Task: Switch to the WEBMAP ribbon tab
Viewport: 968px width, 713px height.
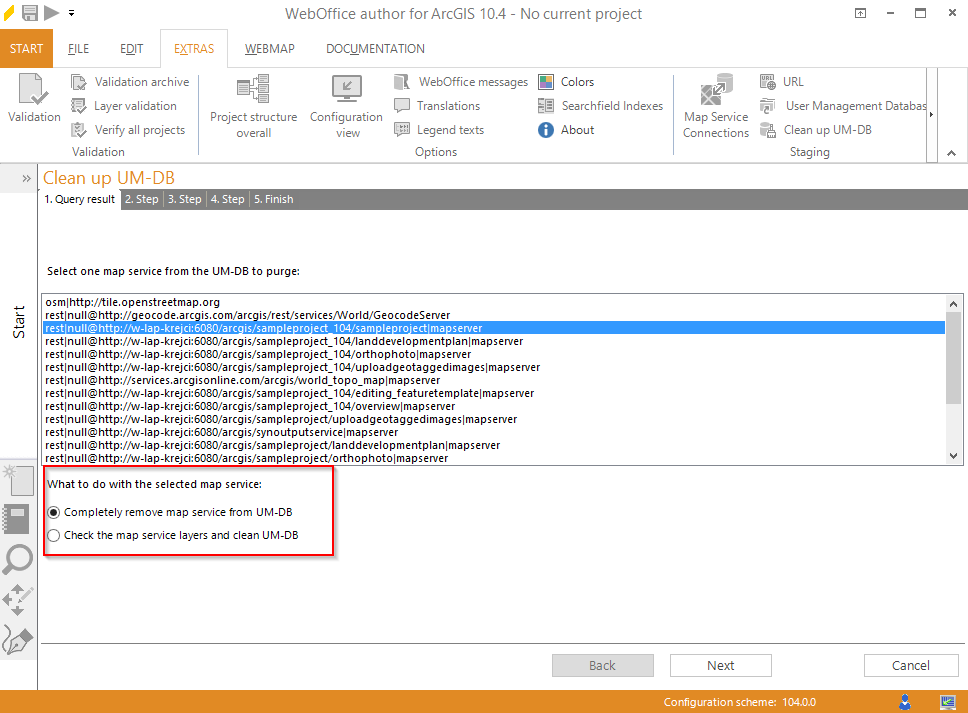Action: coord(269,49)
